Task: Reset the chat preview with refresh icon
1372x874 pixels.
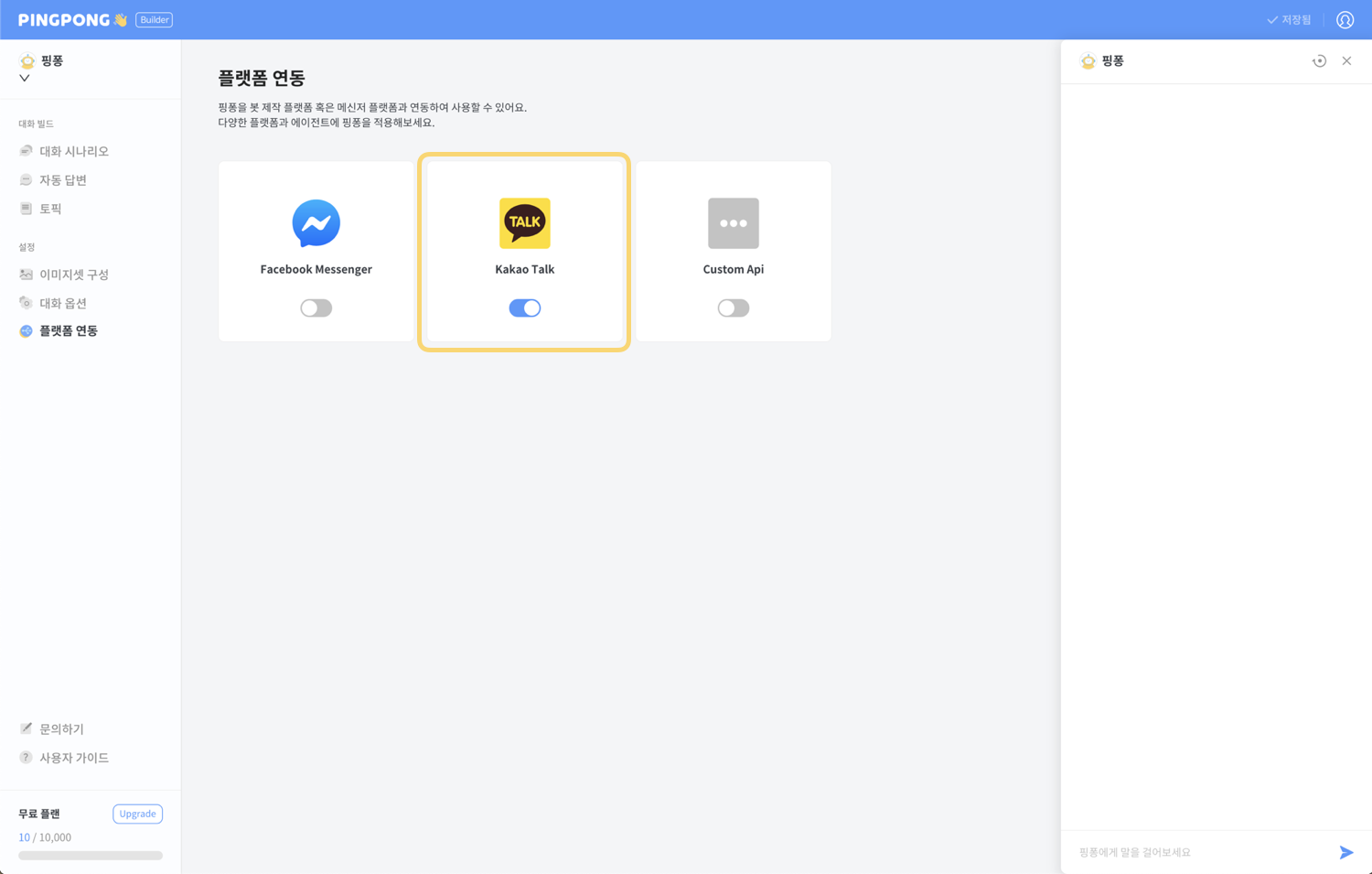Action: click(x=1319, y=61)
